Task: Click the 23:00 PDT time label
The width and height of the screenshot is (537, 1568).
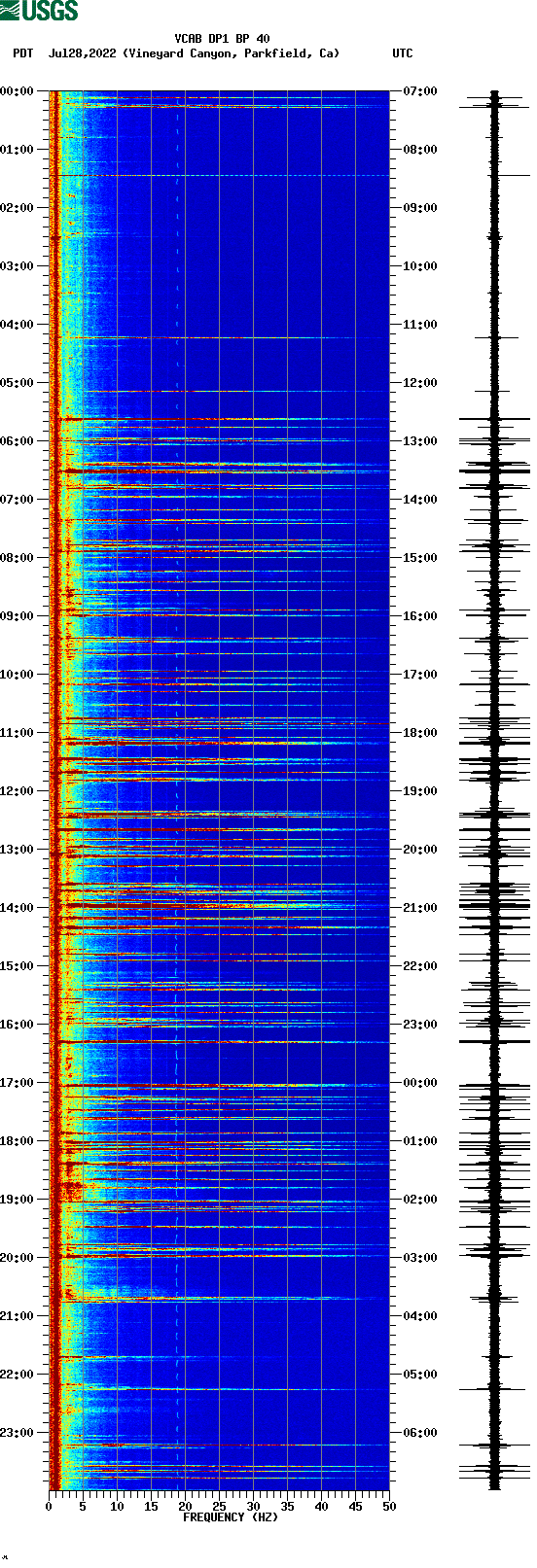Action: coord(17,1433)
